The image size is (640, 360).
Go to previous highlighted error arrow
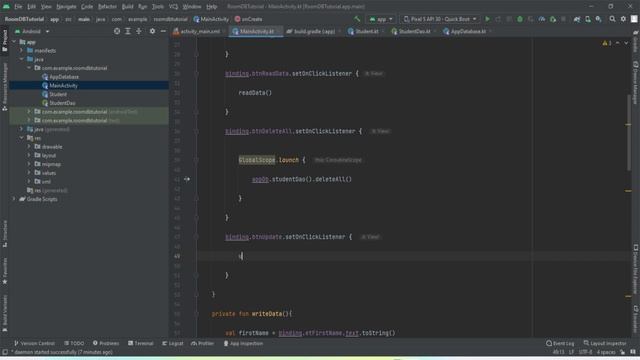coord(618,43)
